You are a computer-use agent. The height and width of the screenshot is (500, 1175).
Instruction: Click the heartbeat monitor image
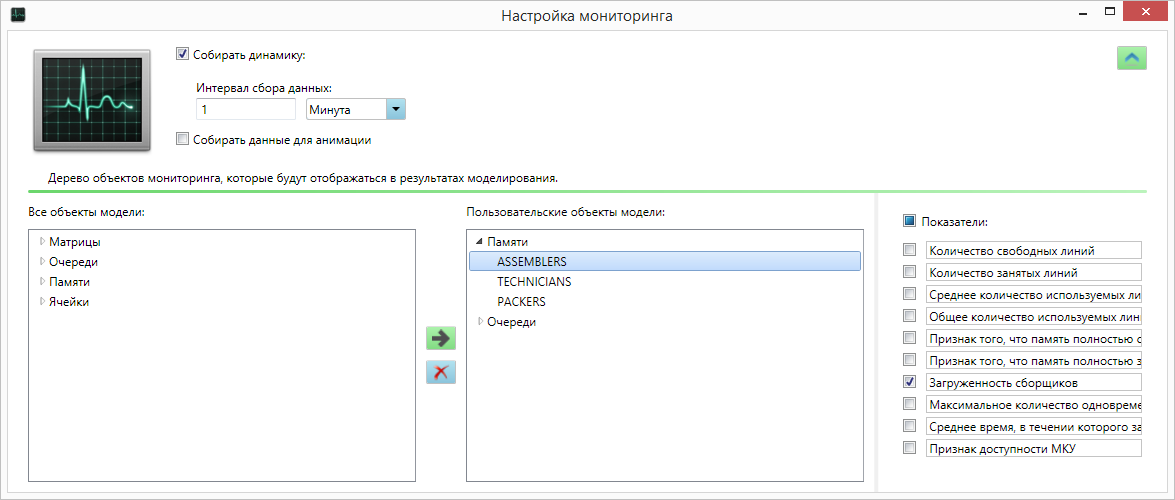pos(94,100)
